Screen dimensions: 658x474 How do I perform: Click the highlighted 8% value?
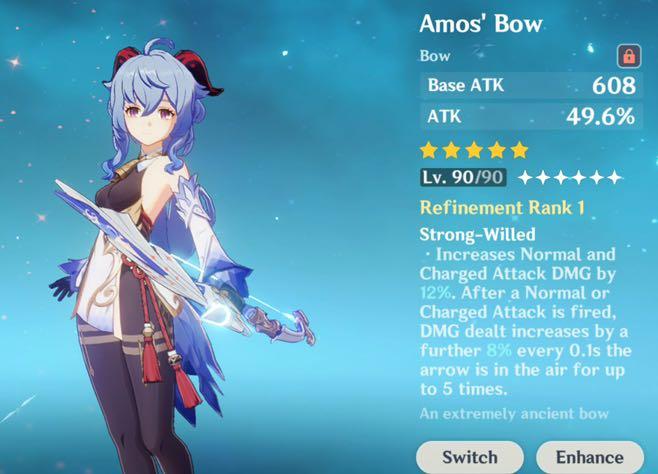[x=499, y=350]
